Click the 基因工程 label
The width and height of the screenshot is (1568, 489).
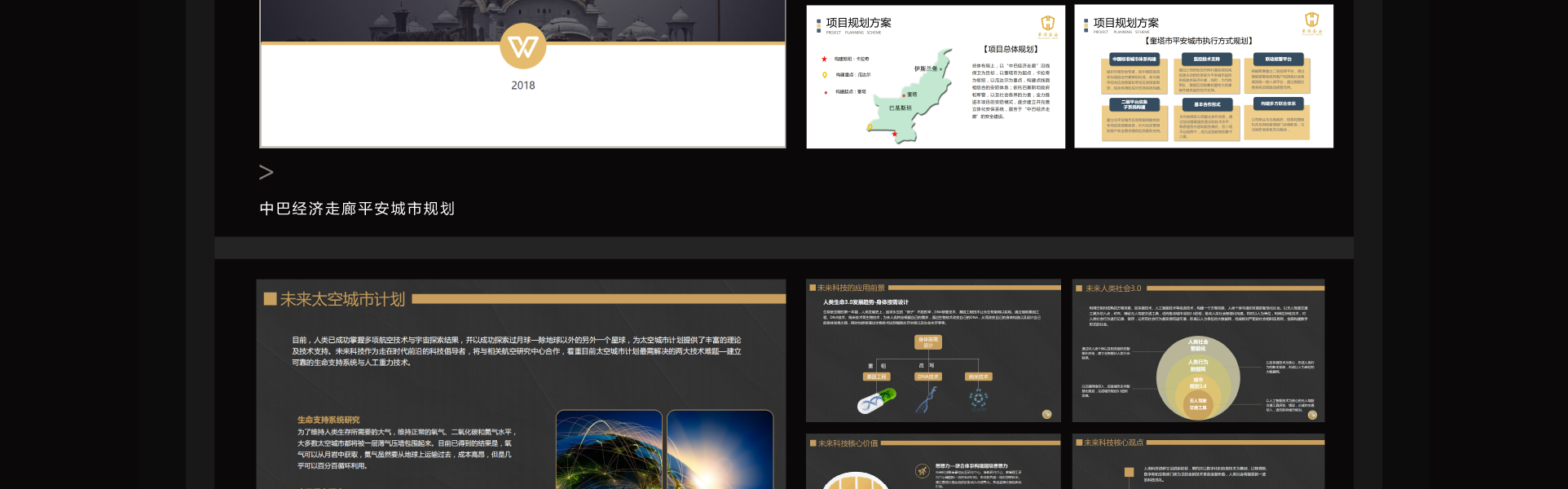pos(876,377)
